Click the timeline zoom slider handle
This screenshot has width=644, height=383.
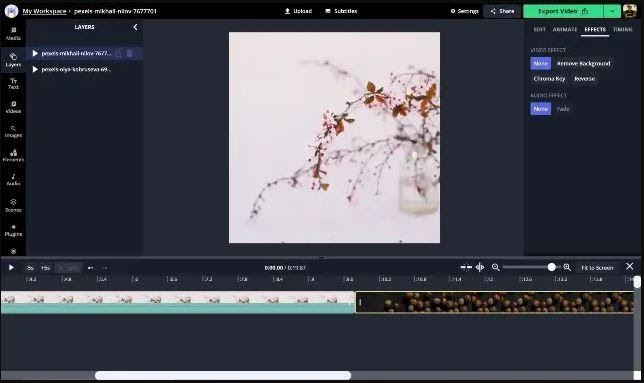pos(552,267)
